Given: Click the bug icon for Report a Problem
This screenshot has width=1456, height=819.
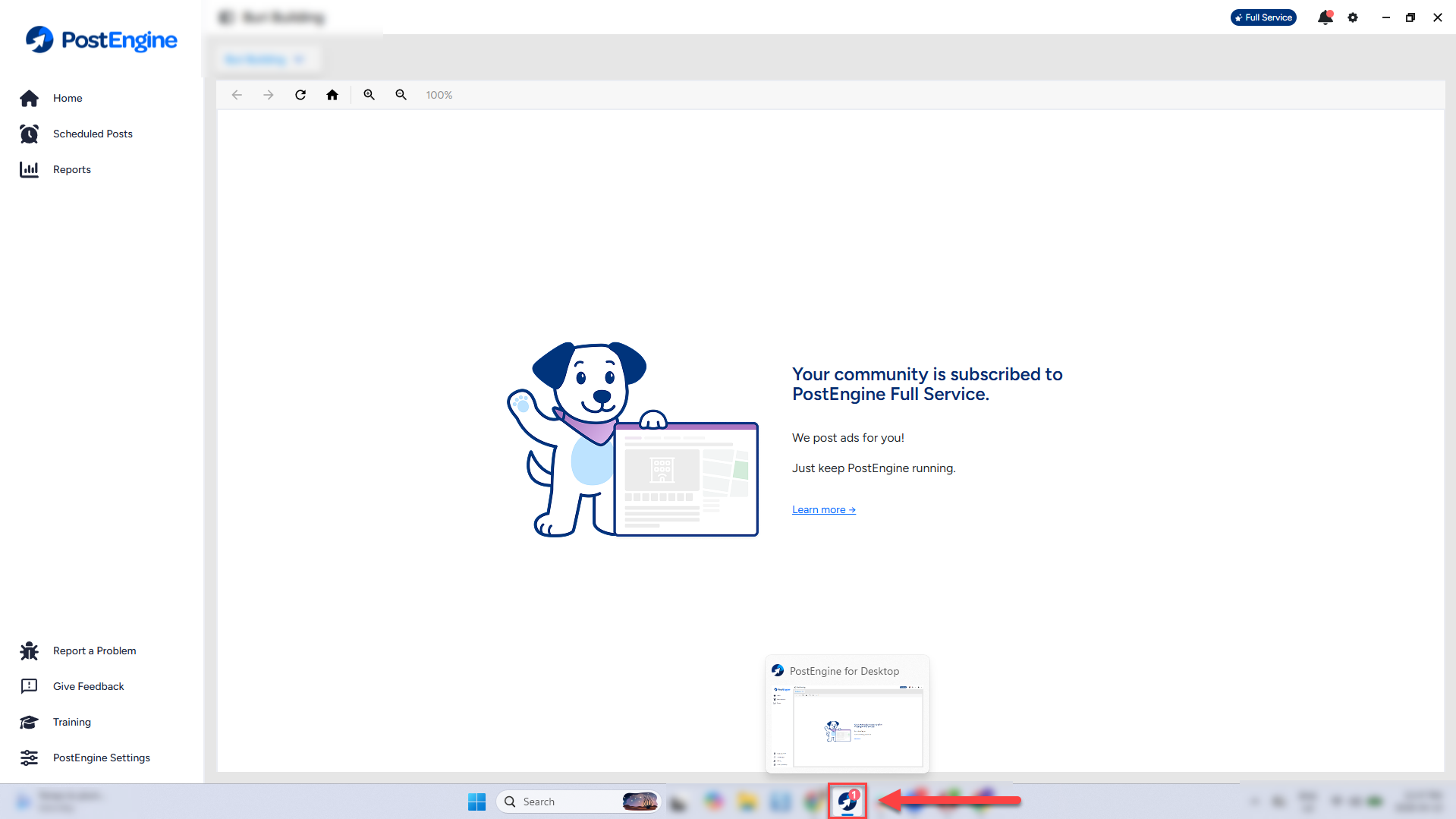Looking at the screenshot, I should coord(29,650).
